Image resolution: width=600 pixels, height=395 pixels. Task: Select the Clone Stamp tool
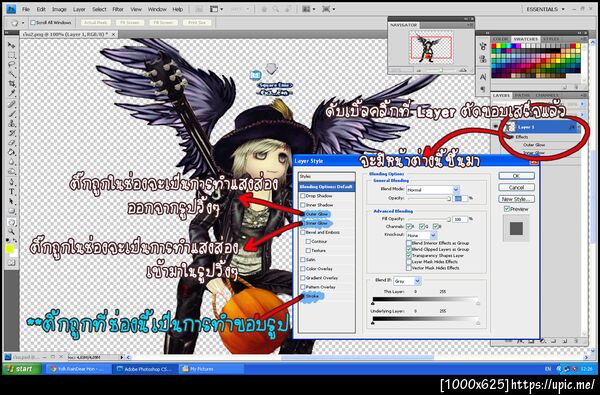point(12,123)
